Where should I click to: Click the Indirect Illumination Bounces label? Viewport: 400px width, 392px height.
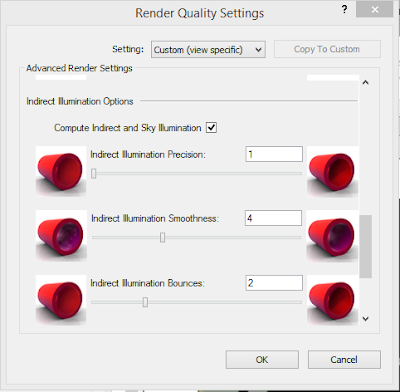click(x=147, y=283)
